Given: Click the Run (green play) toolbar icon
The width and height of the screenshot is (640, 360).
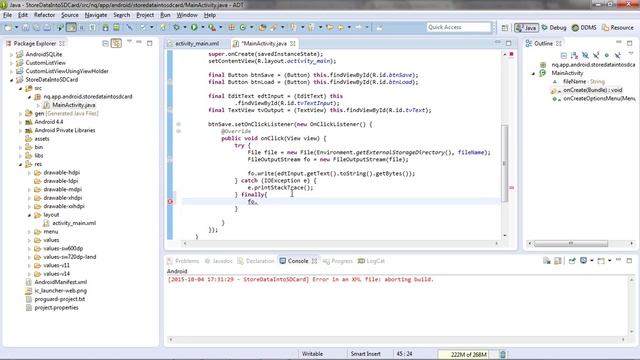Looking at the screenshot, I should [x=194, y=27].
